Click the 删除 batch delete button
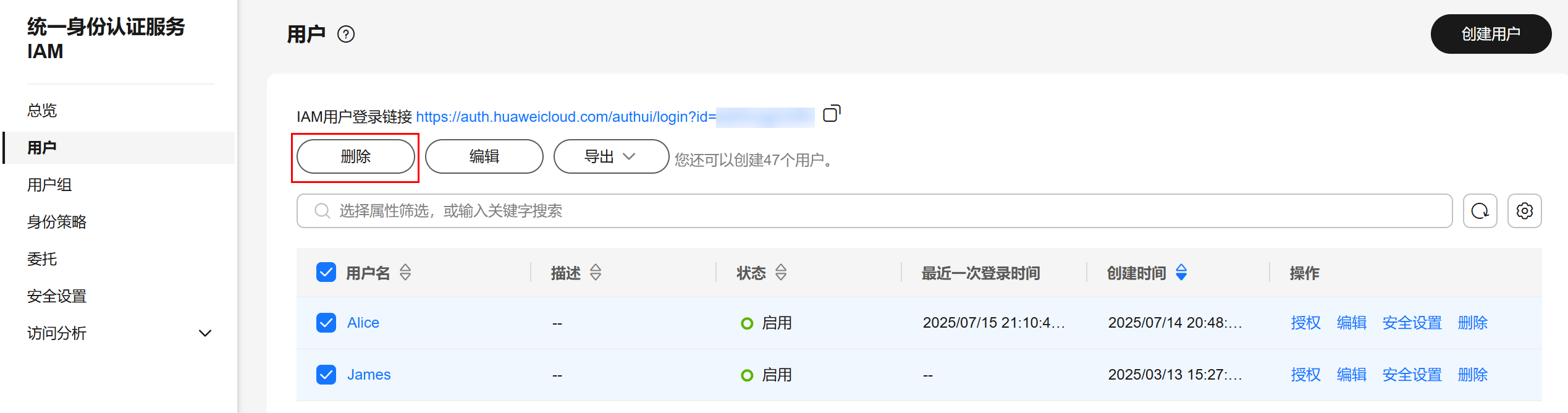The width and height of the screenshot is (1568, 413). click(356, 157)
